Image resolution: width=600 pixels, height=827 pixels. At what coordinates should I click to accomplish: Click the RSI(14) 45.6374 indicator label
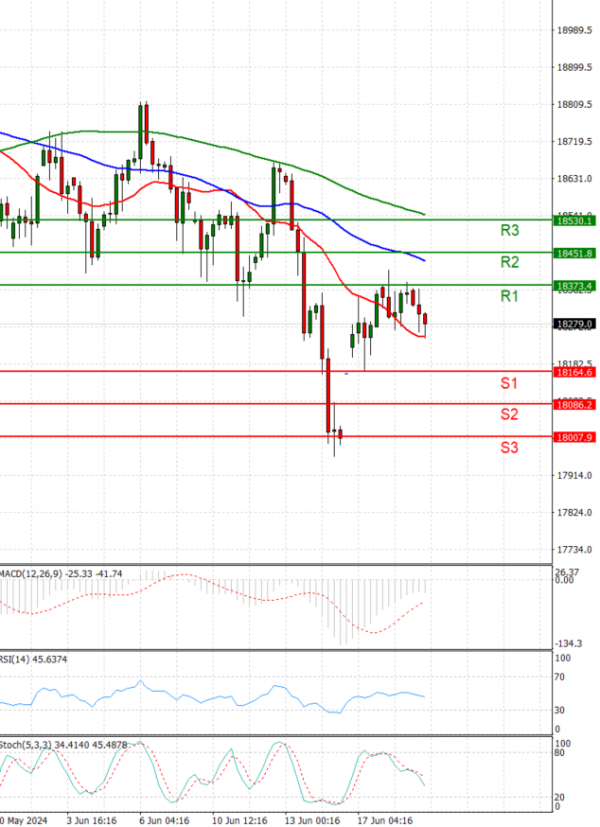pos(33,659)
